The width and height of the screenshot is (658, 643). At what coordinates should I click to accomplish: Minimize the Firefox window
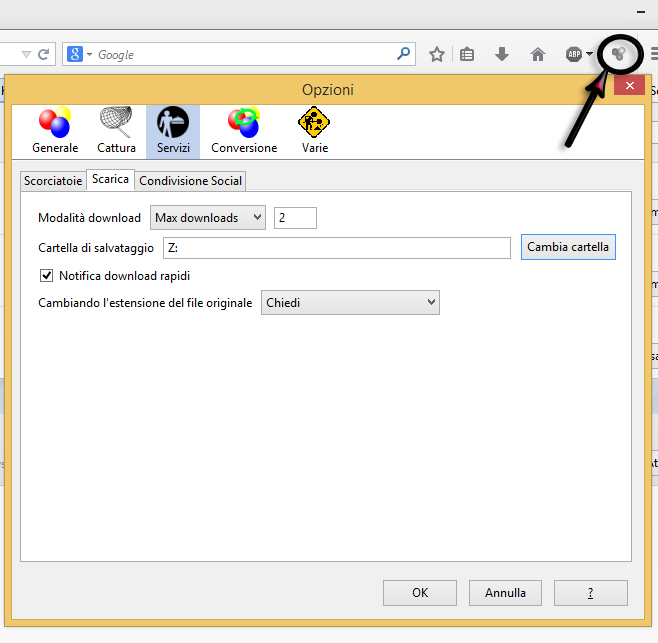pyautogui.click(x=641, y=12)
